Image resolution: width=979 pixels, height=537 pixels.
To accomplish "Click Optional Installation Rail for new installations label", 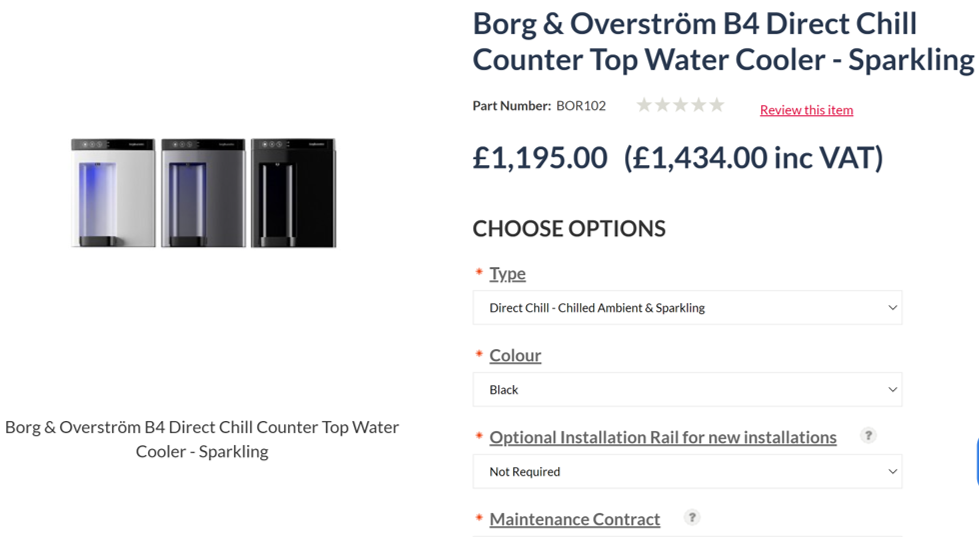I will coord(662,437).
